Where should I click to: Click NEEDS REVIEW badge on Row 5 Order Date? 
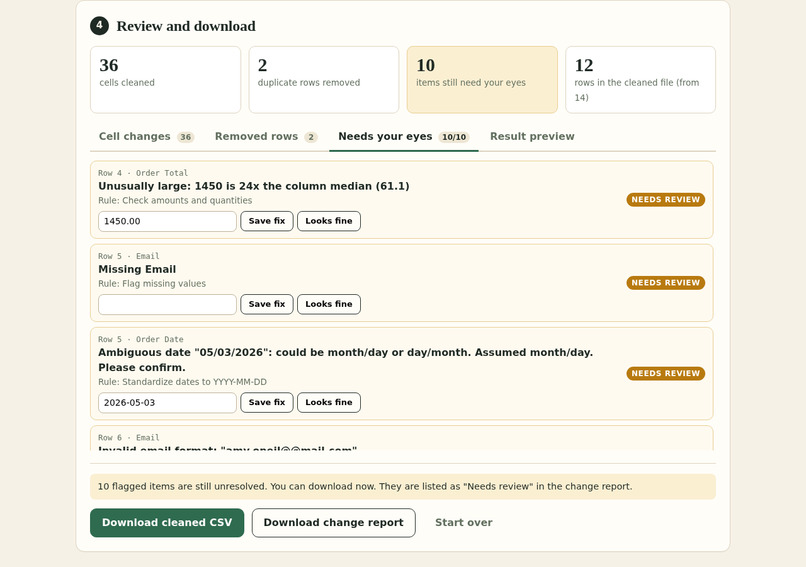click(666, 373)
